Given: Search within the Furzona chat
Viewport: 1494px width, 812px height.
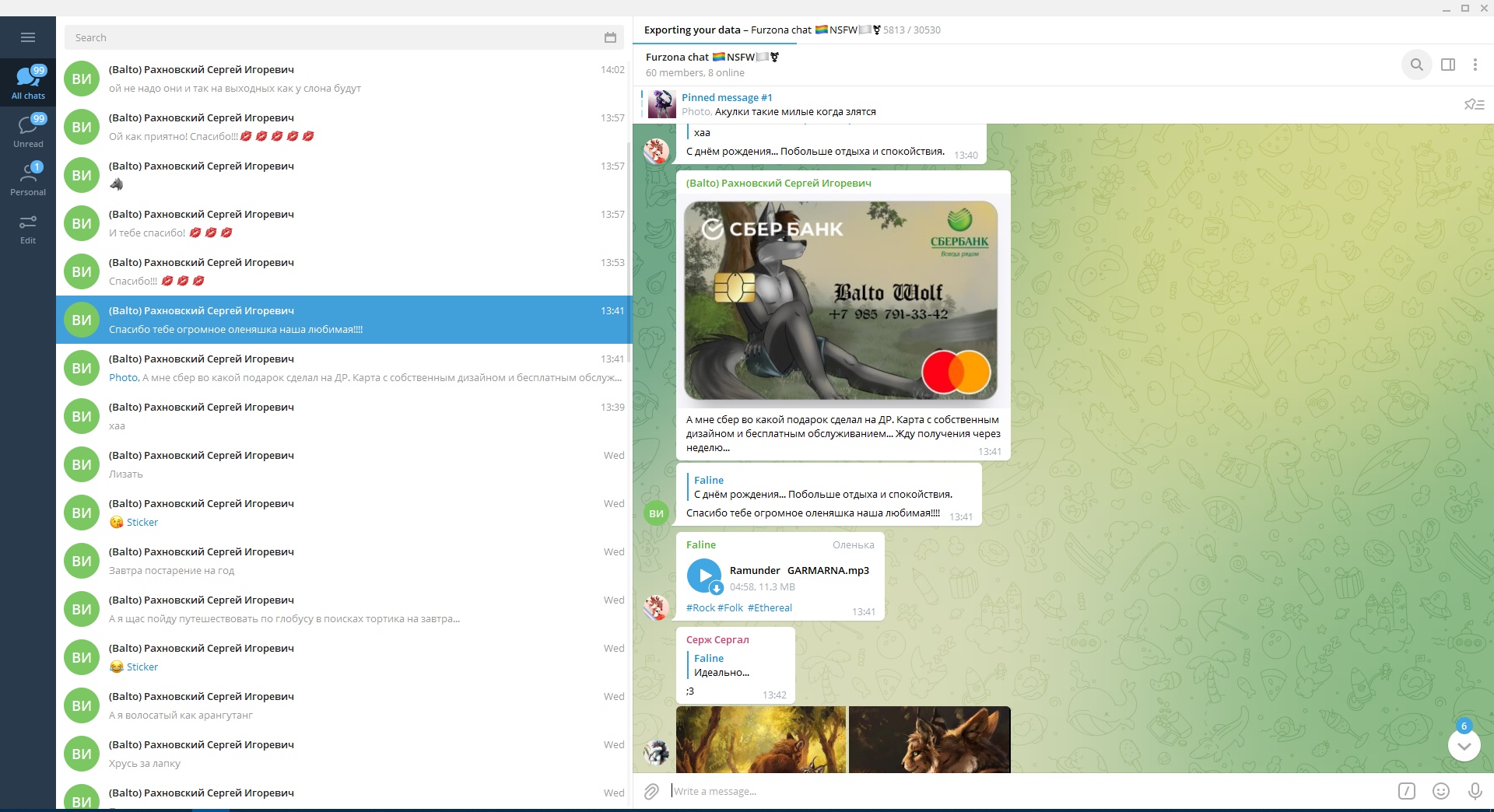Looking at the screenshot, I should (1417, 65).
